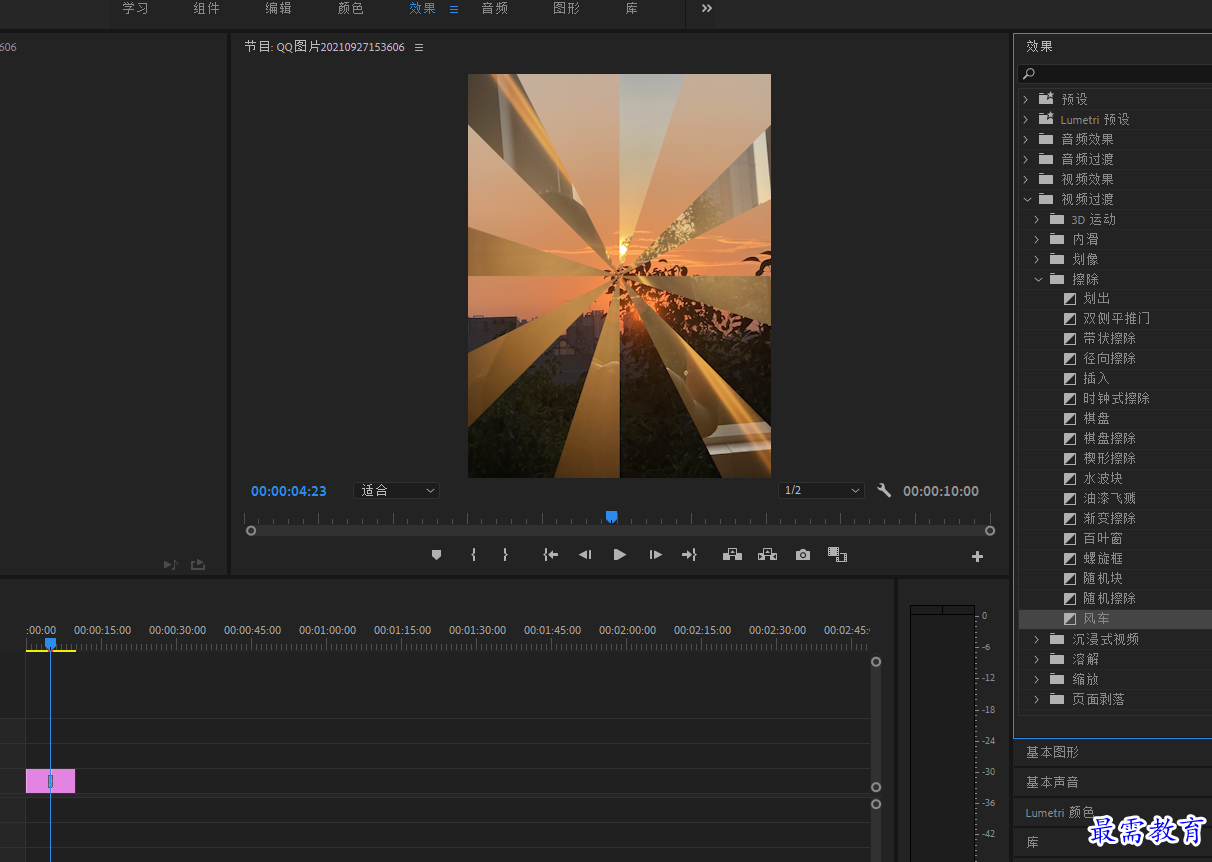The width and height of the screenshot is (1212, 862).
Task: Open the Lumetri 颜色 panel
Action: pos(1060,813)
